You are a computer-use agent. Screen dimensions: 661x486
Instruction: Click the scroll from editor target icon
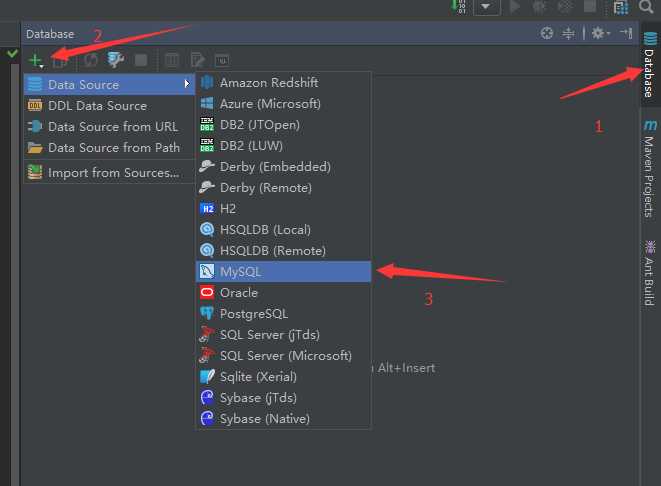(547, 33)
